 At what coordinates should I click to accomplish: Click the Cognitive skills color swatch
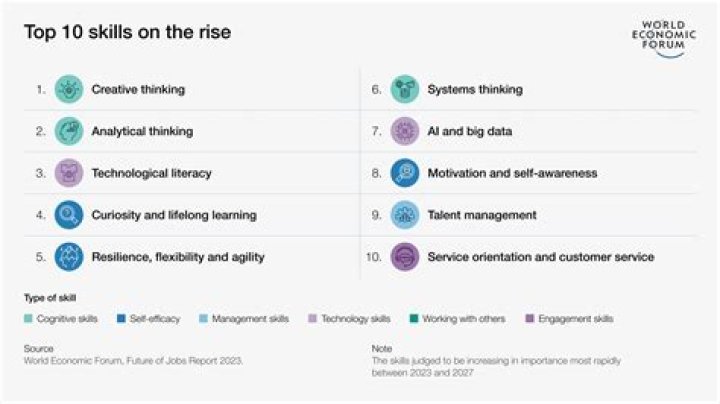tap(28, 319)
